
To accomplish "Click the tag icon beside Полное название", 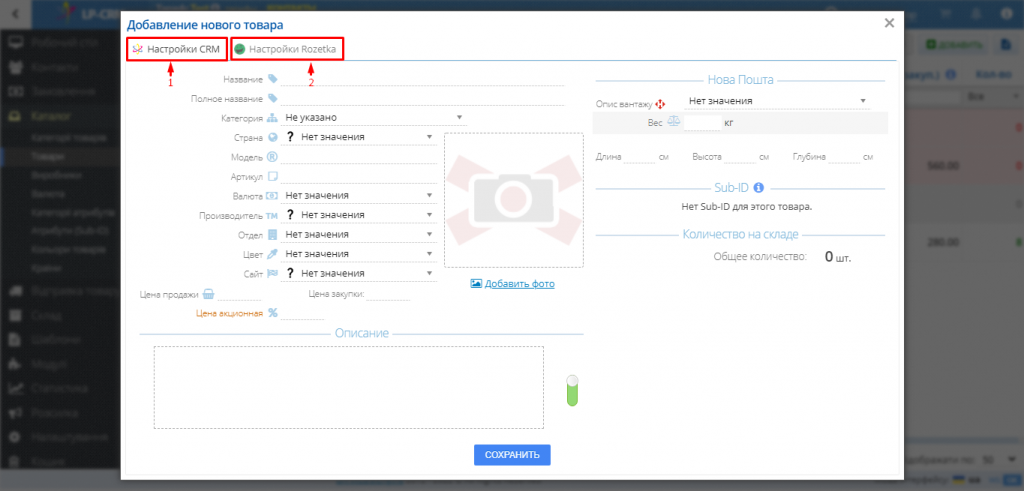I will pos(272,99).
